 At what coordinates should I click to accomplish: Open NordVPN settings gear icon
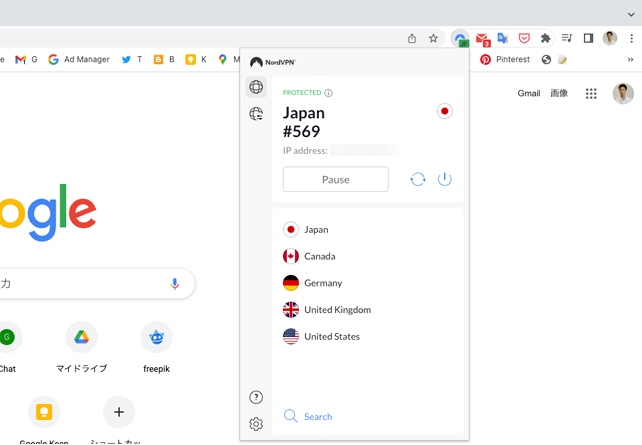(256, 424)
